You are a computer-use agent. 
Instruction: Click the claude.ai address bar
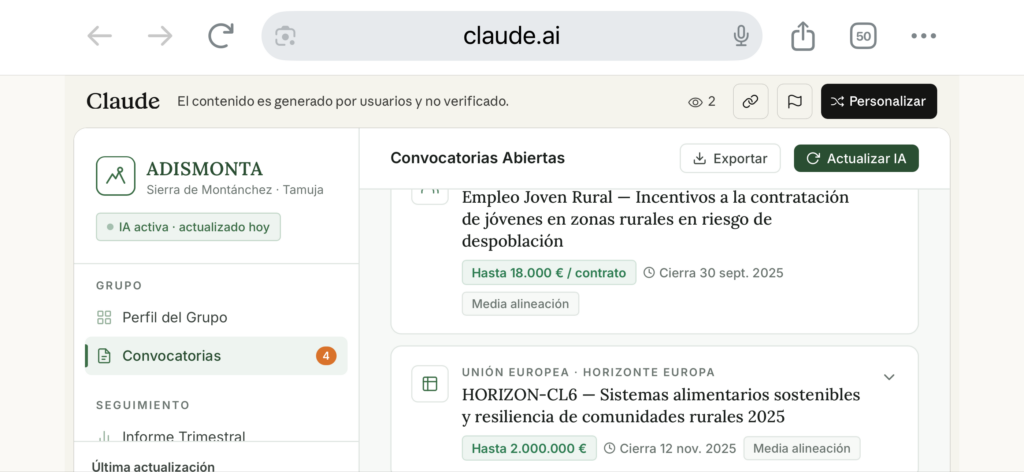[511, 36]
